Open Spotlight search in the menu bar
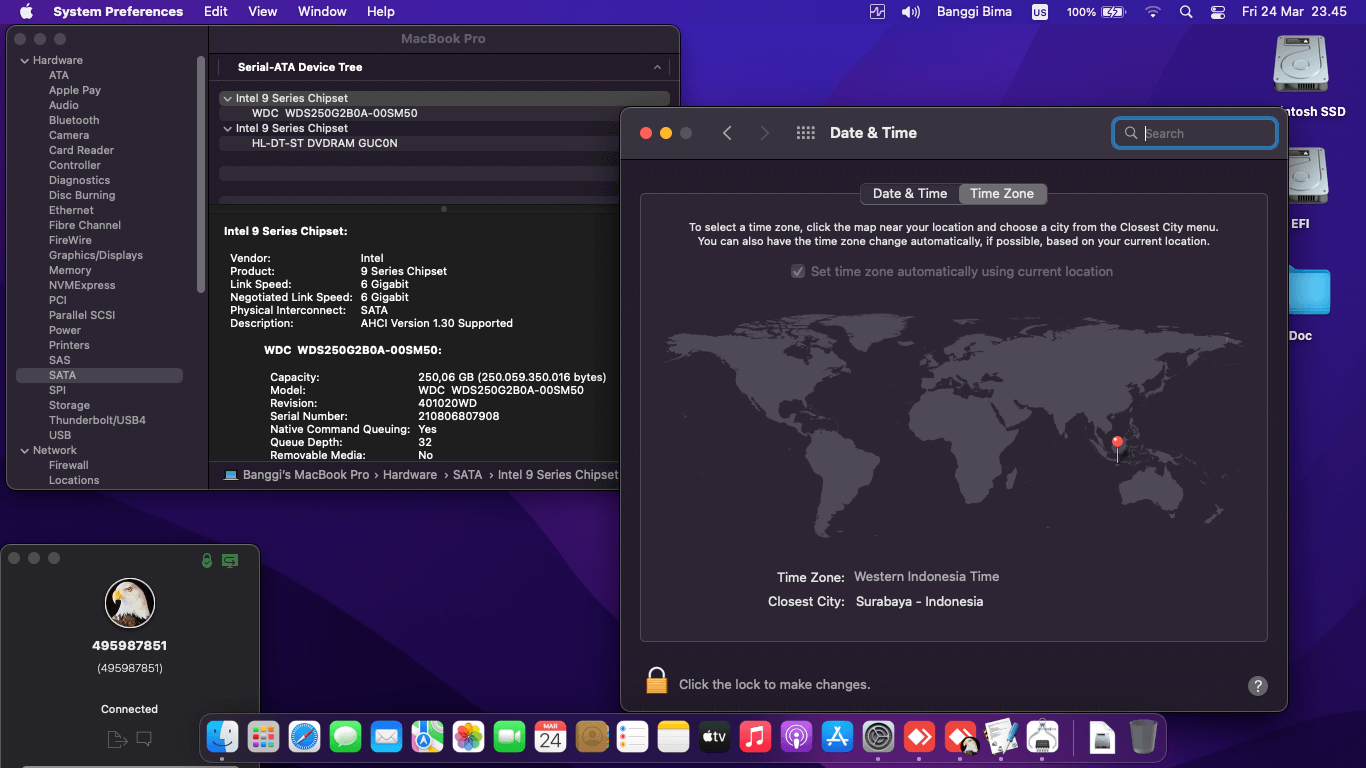Screen dimensions: 1366x768 (1186, 12)
